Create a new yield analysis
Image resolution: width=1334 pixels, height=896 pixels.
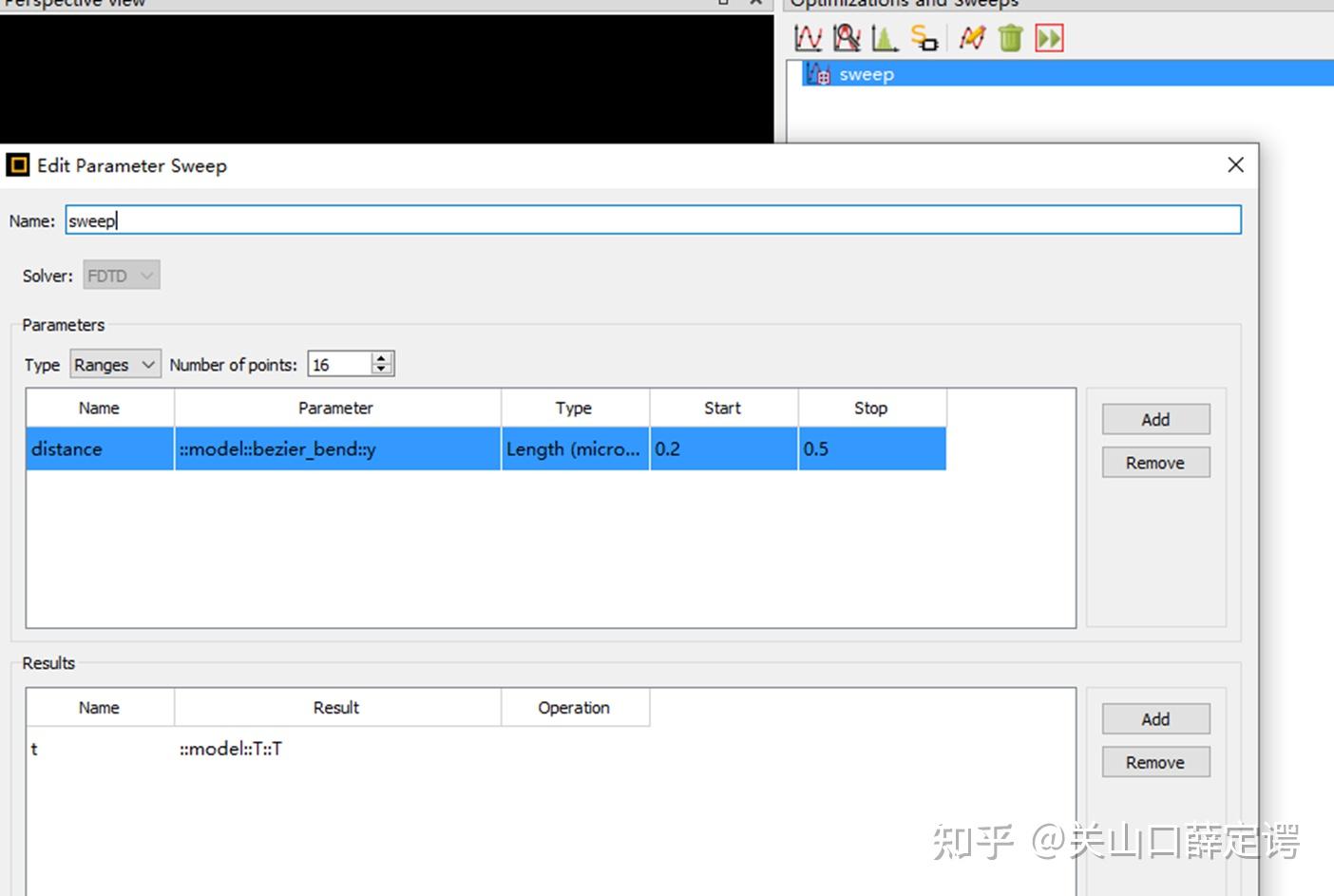coord(885,37)
